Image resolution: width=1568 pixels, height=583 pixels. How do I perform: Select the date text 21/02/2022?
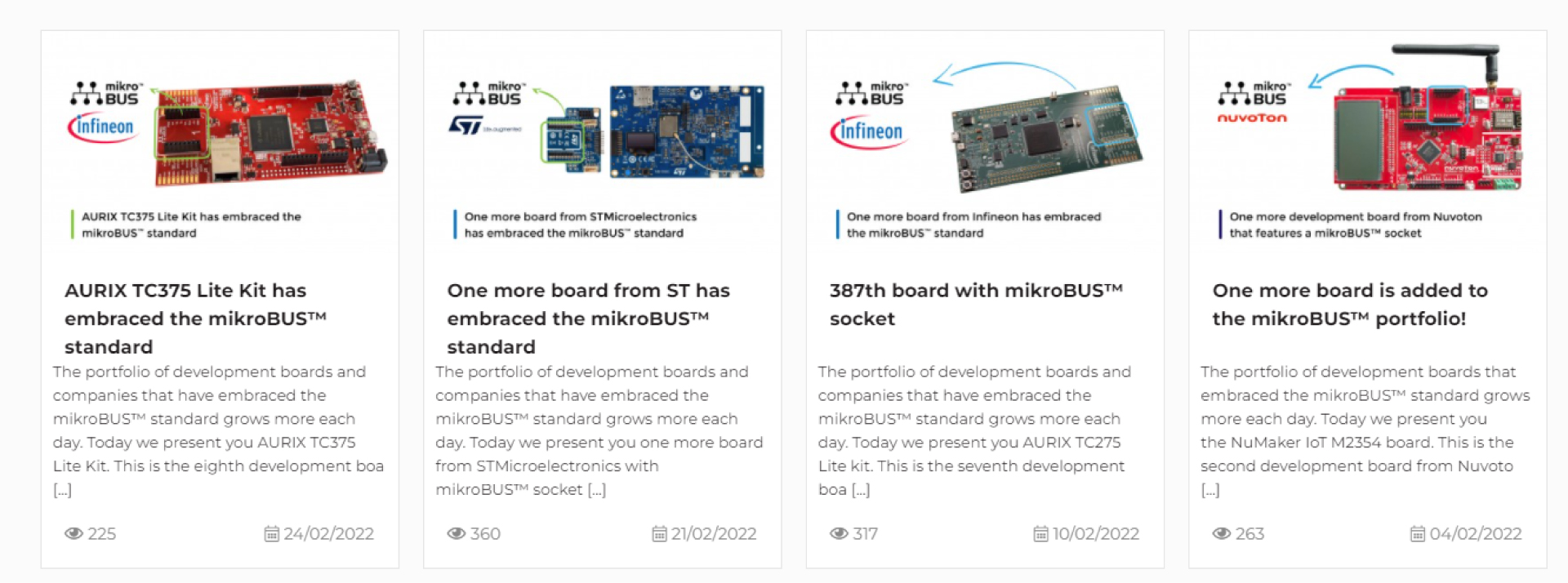coord(714,534)
